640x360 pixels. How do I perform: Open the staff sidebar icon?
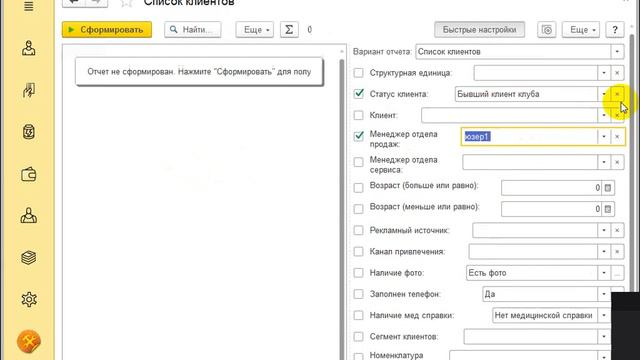[29, 216]
